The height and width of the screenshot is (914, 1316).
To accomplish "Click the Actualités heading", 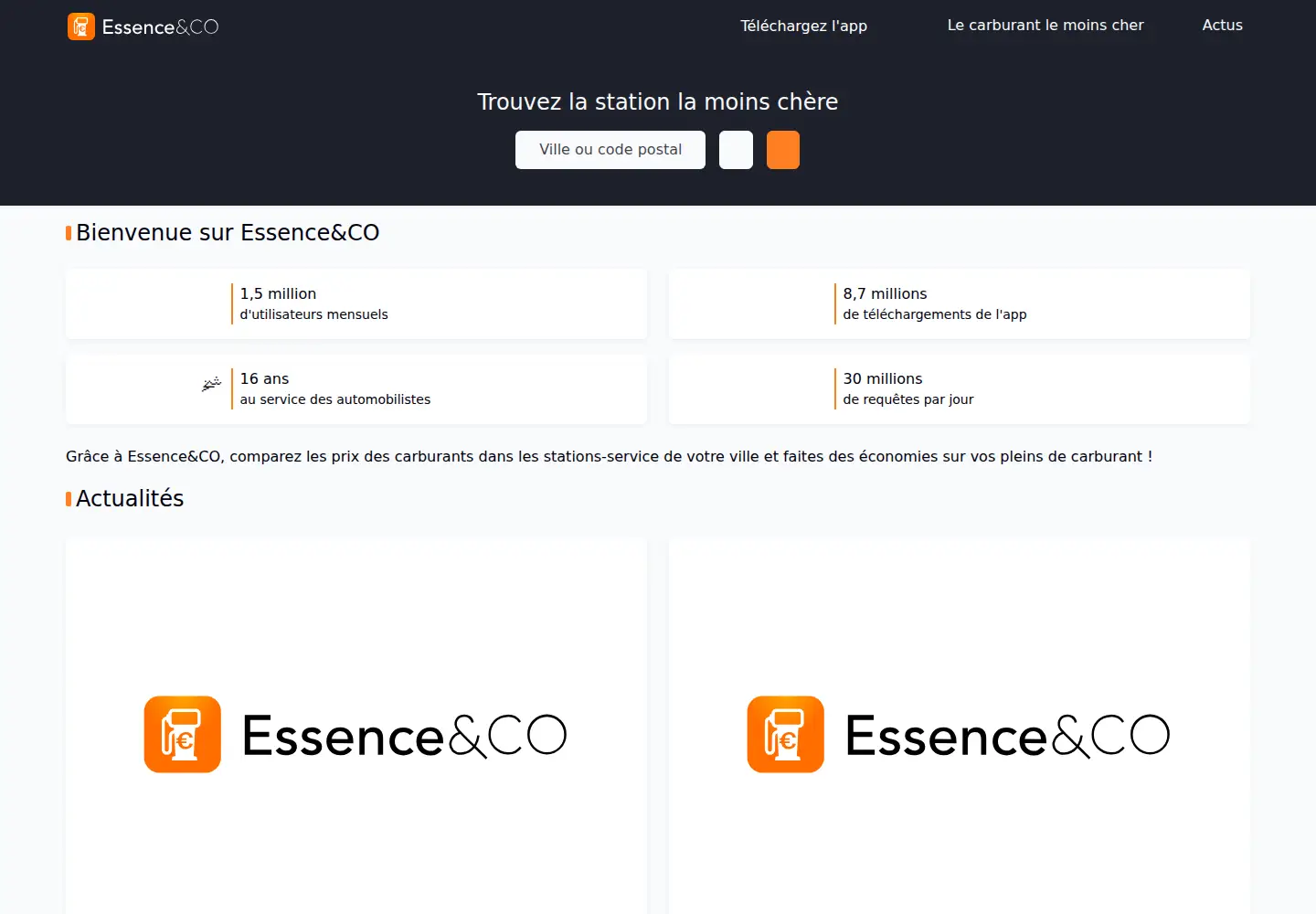I will click(x=130, y=499).
